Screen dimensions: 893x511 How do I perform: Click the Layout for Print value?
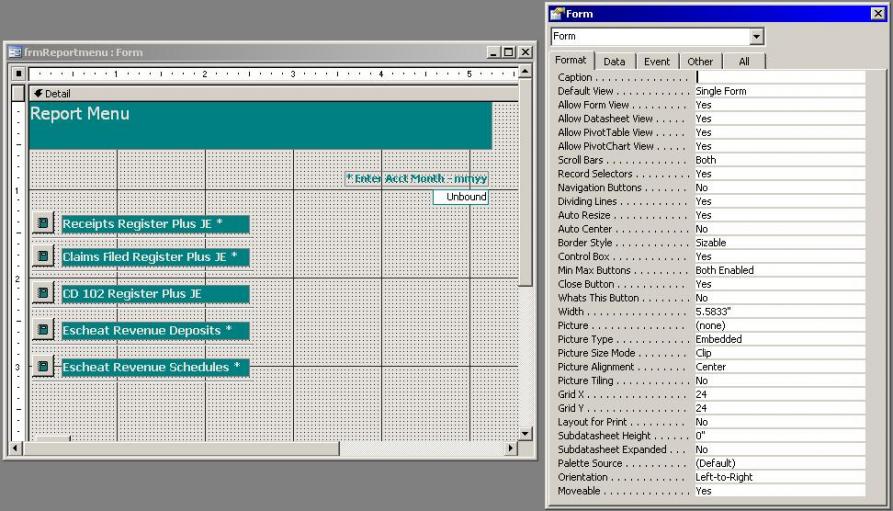780,422
